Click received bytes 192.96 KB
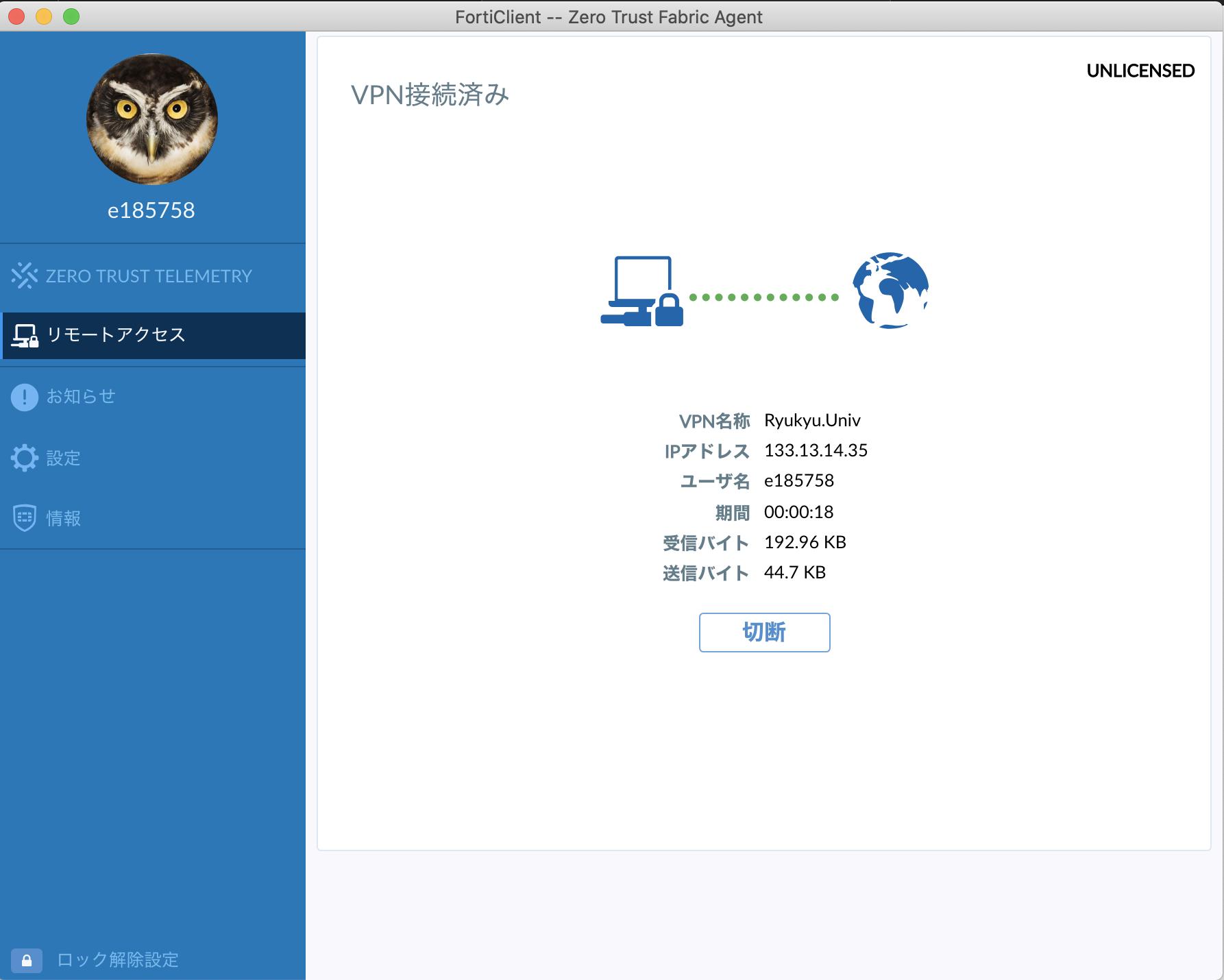This screenshot has width=1224, height=980. [x=805, y=542]
